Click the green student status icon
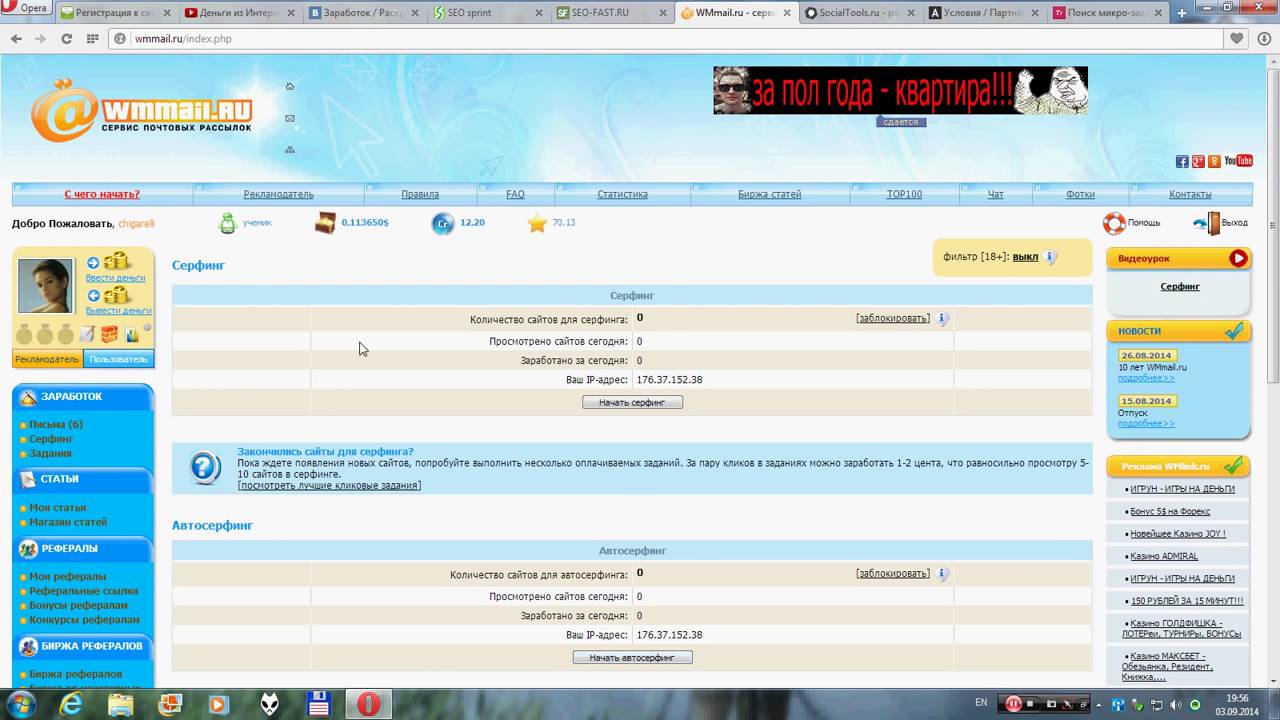Screen dimensions: 1280x720 tap(228, 223)
